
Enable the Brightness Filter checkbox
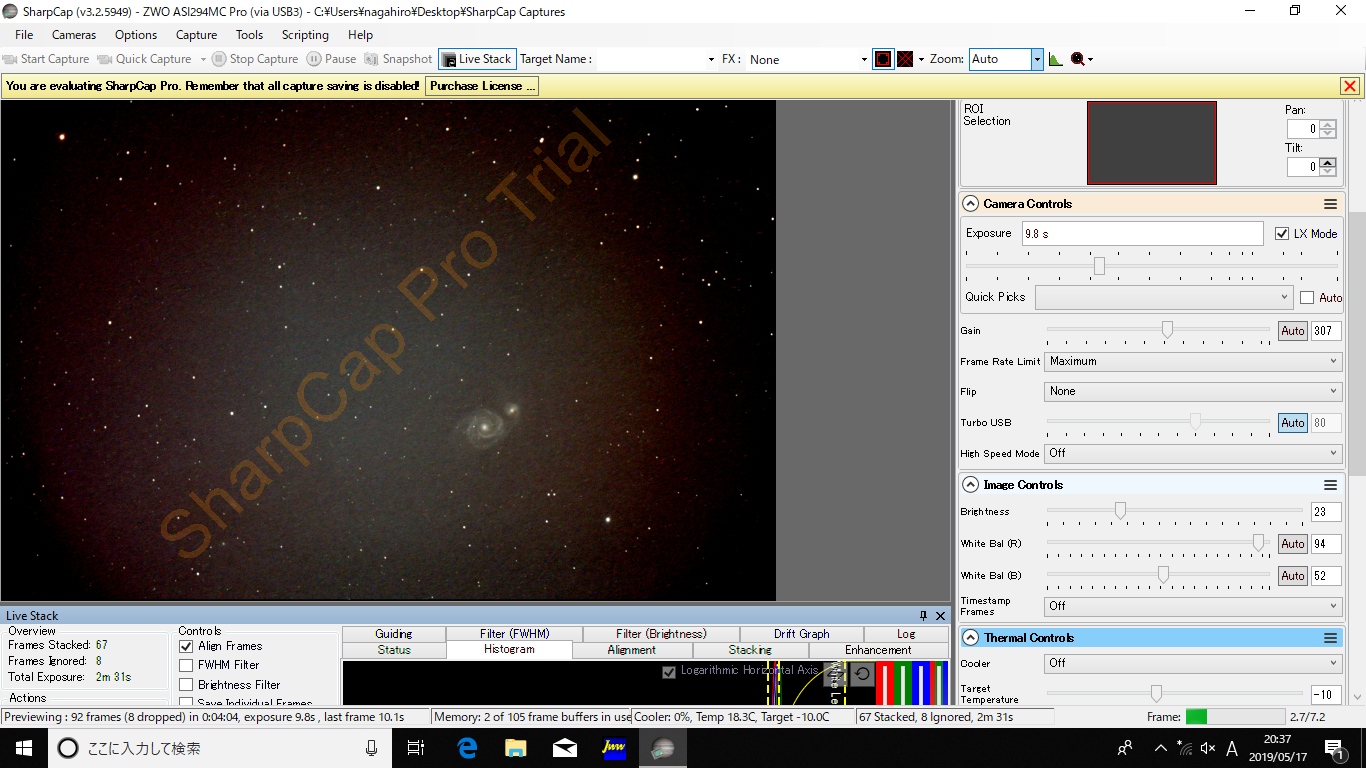pos(186,685)
